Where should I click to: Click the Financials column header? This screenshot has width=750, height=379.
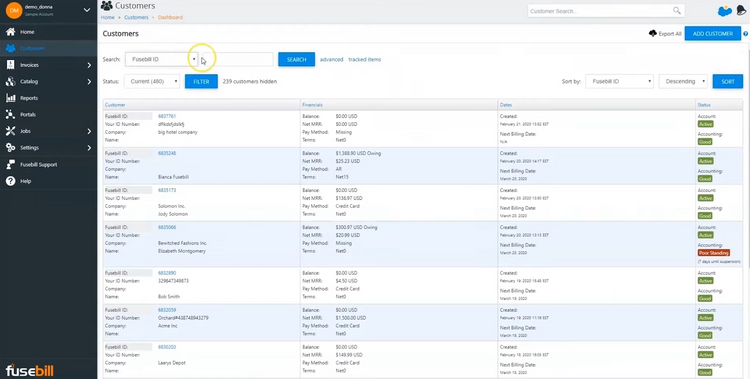coord(312,105)
